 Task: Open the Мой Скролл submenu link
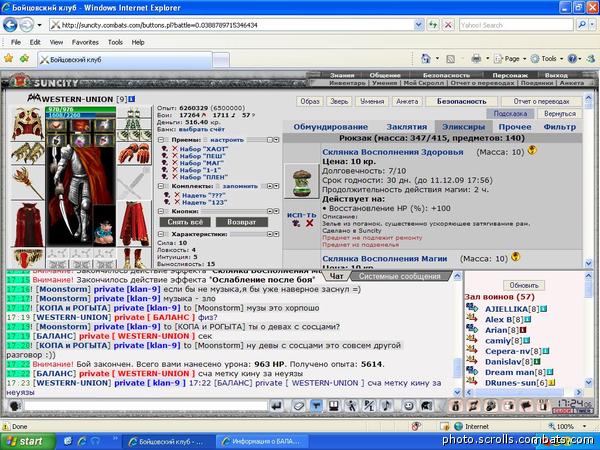point(424,83)
